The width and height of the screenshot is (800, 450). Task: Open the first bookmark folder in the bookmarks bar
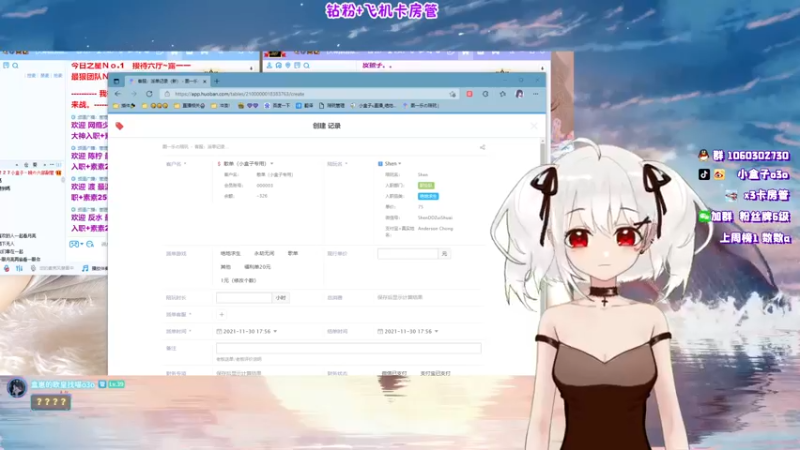pyautogui.click(x=124, y=106)
